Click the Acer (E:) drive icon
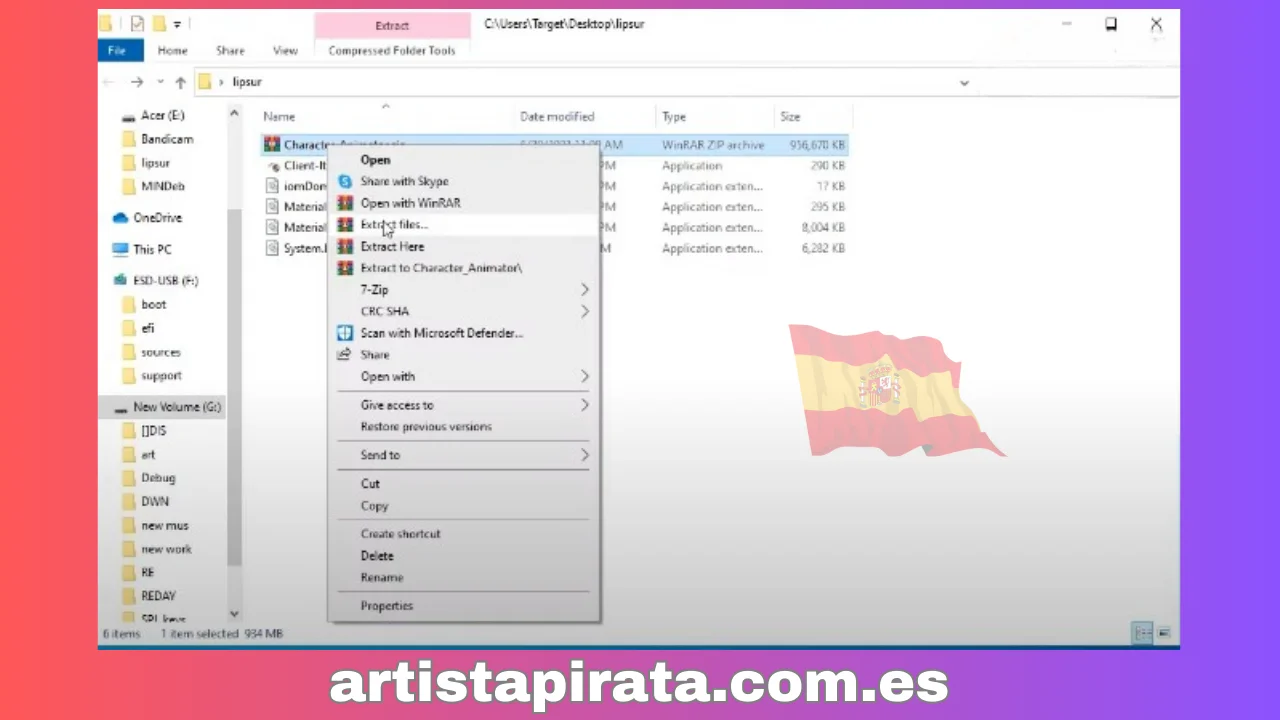The image size is (1280, 720). [x=128, y=116]
